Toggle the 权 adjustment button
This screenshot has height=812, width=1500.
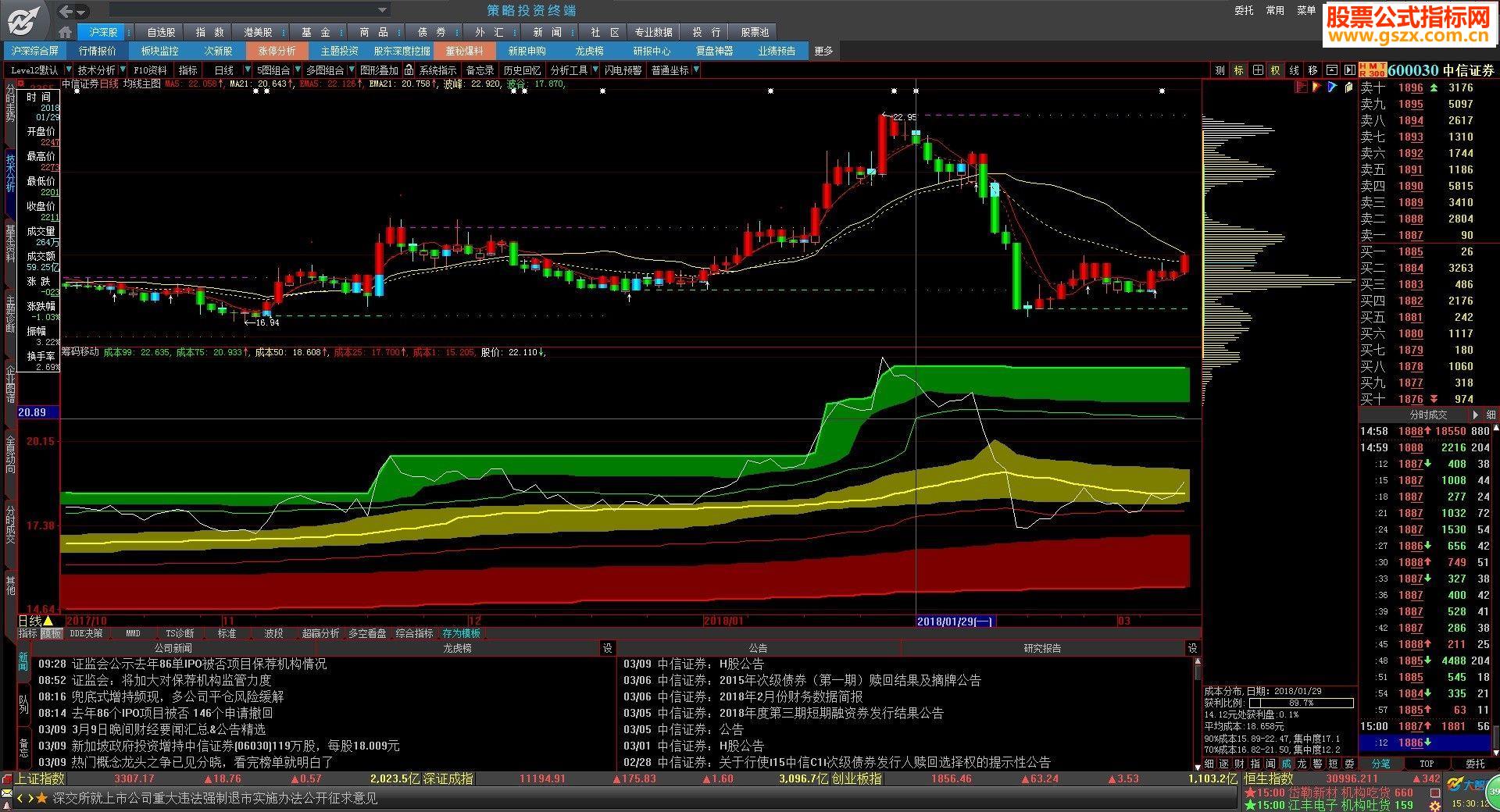[1276, 70]
